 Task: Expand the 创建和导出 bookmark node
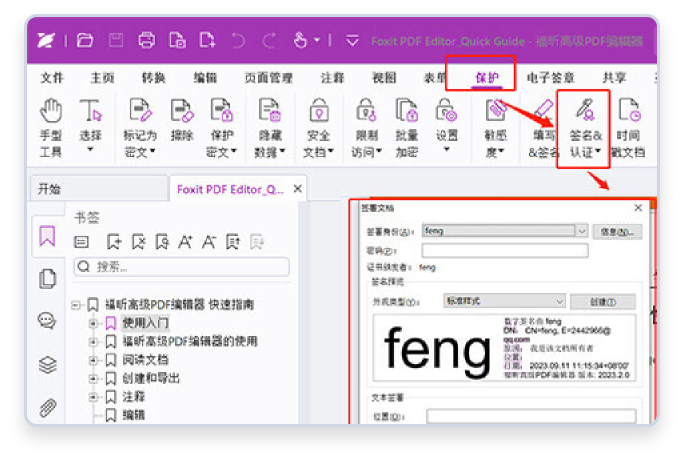click(x=92, y=379)
